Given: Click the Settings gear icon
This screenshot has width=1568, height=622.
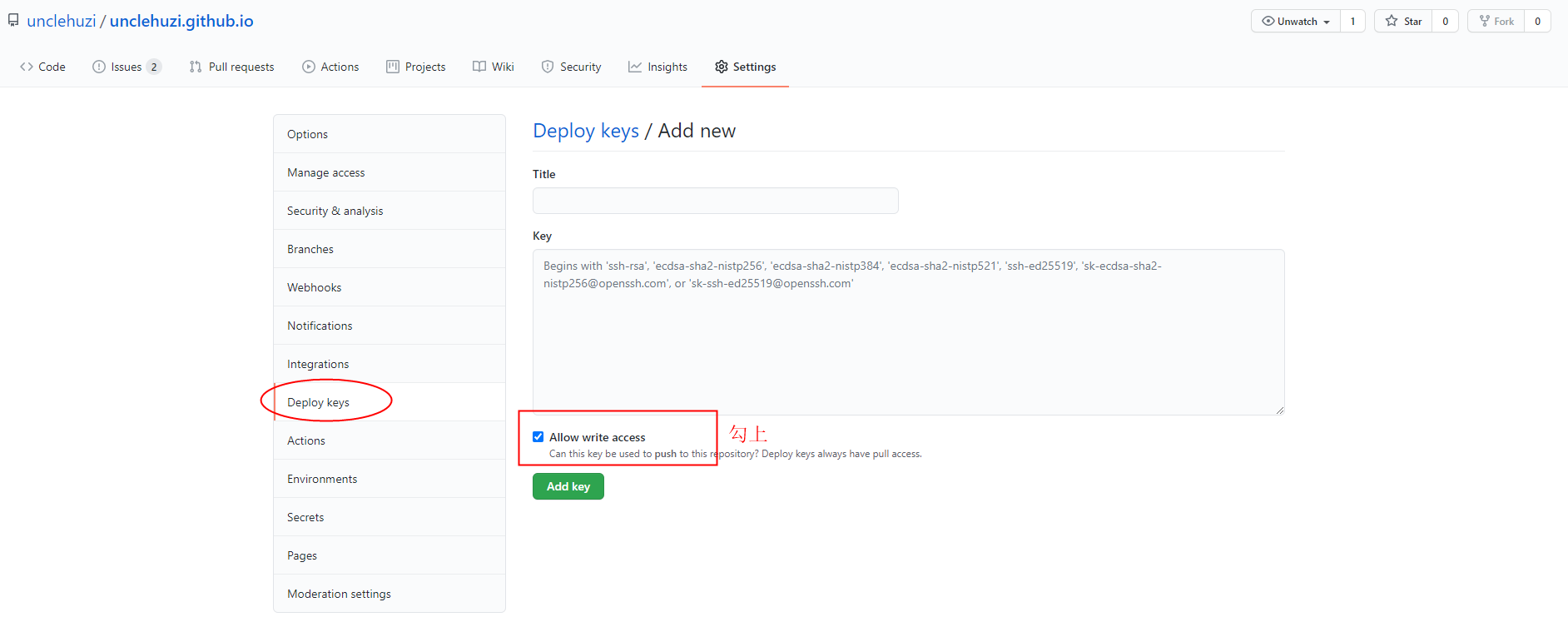Looking at the screenshot, I should (x=722, y=67).
